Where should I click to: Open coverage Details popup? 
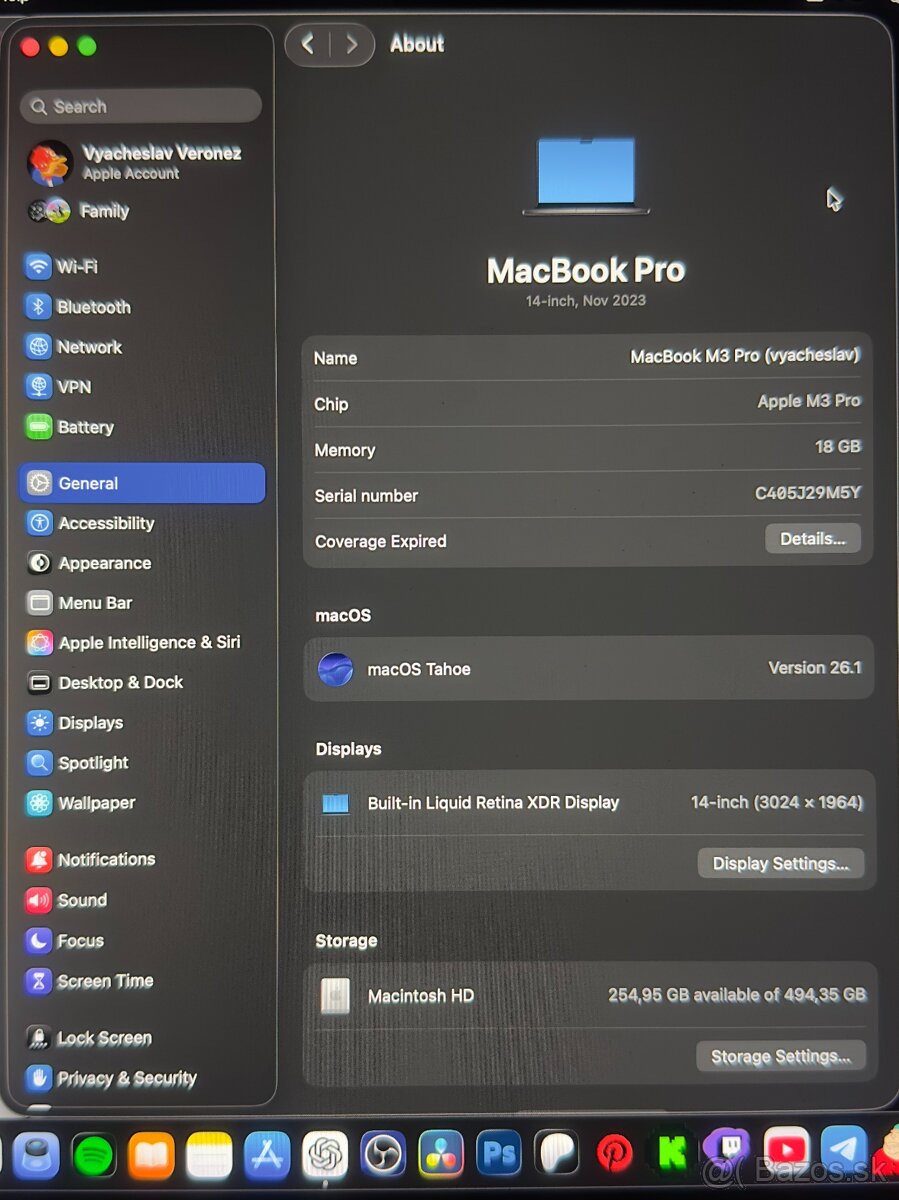(x=813, y=538)
